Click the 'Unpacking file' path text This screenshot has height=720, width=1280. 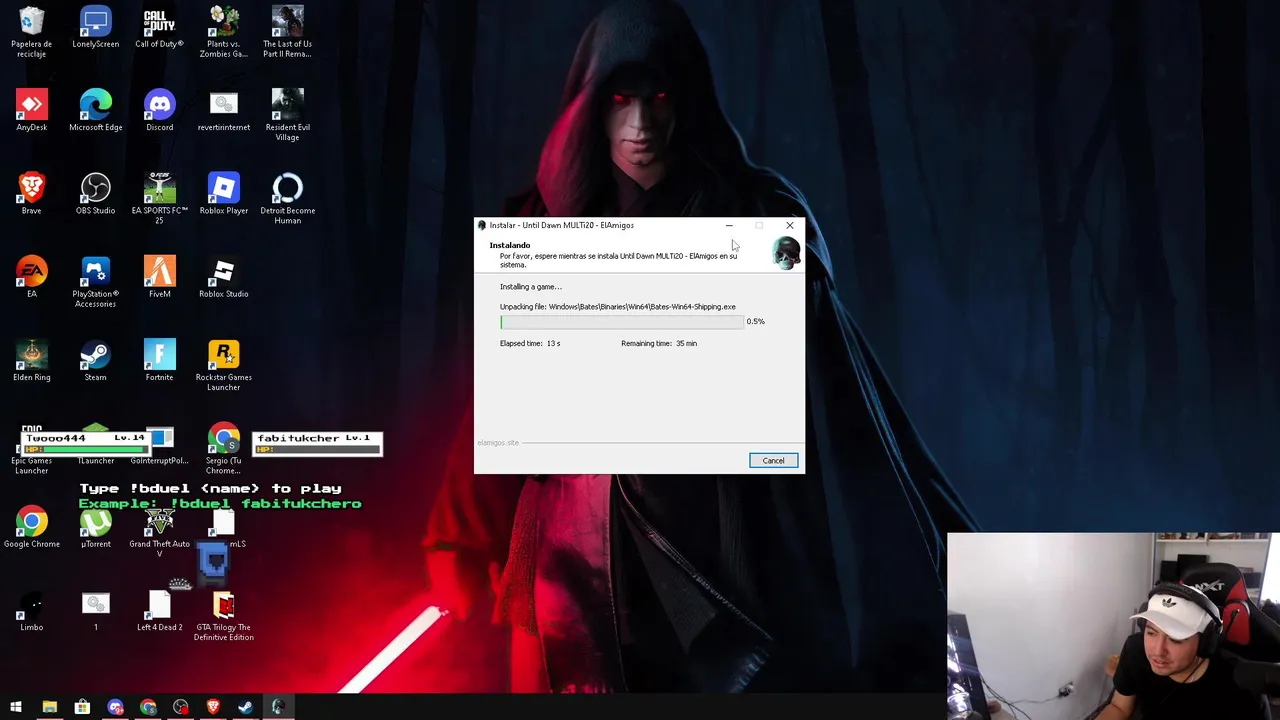[x=617, y=307]
